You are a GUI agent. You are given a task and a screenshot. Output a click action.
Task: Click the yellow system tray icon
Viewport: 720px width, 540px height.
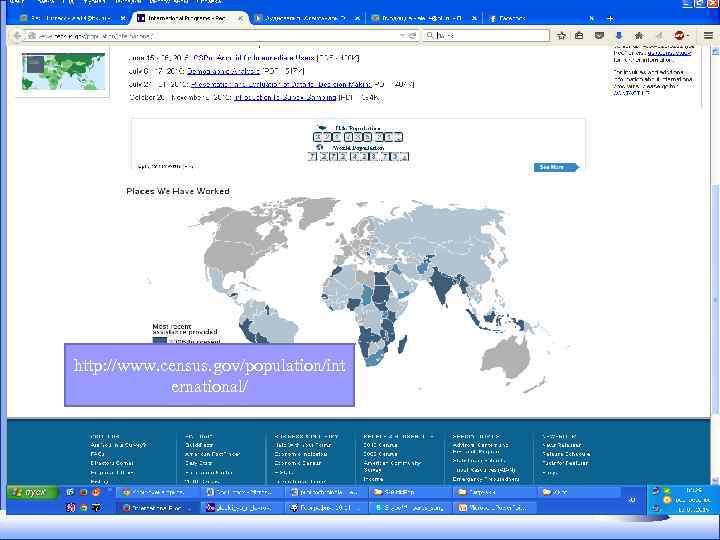[667, 500]
